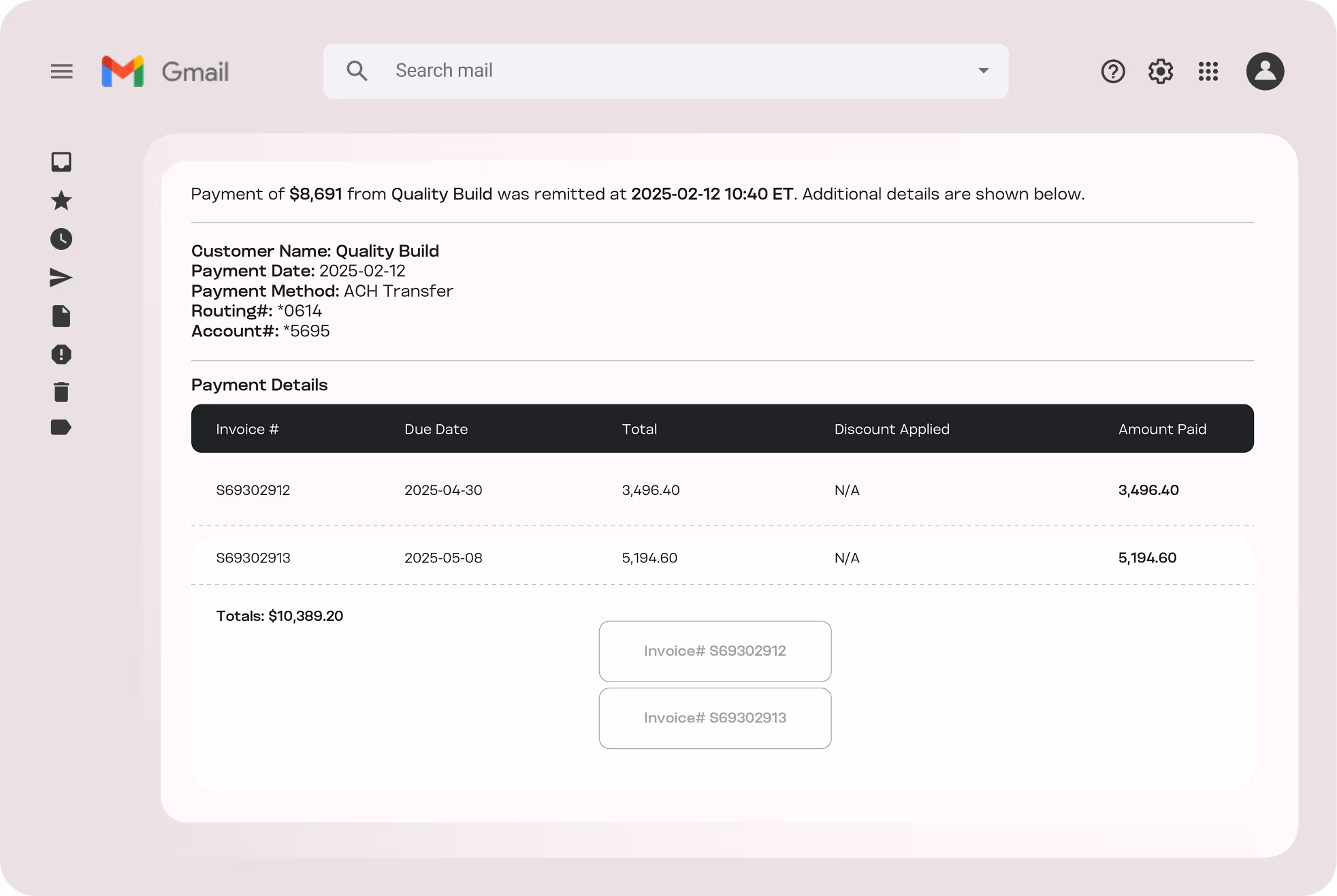1337x896 pixels.
Task: Open Sent mail via the paper plane icon
Action: click(61, 278)
